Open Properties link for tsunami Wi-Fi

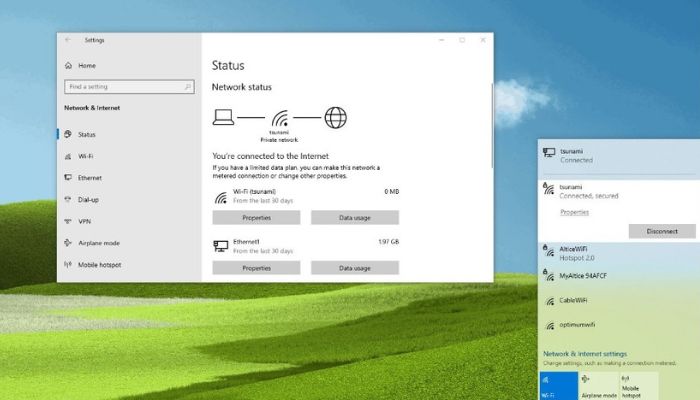coord(575,212)
